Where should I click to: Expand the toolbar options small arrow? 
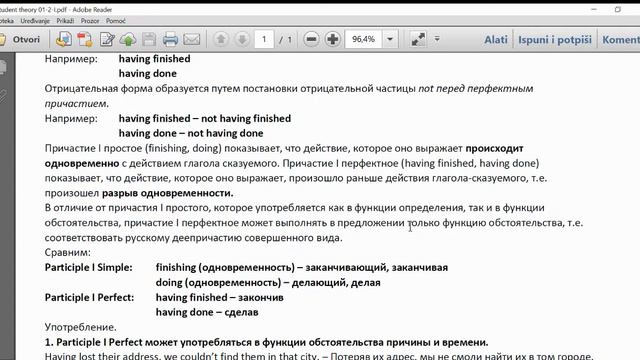pos(437,39)
